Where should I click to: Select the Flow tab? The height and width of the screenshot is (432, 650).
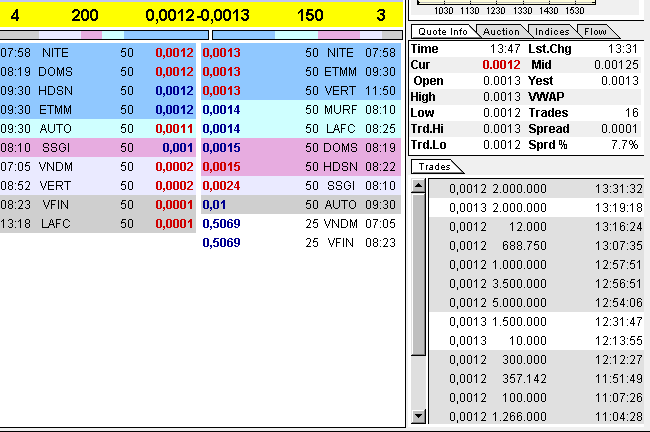pos(595,31)
